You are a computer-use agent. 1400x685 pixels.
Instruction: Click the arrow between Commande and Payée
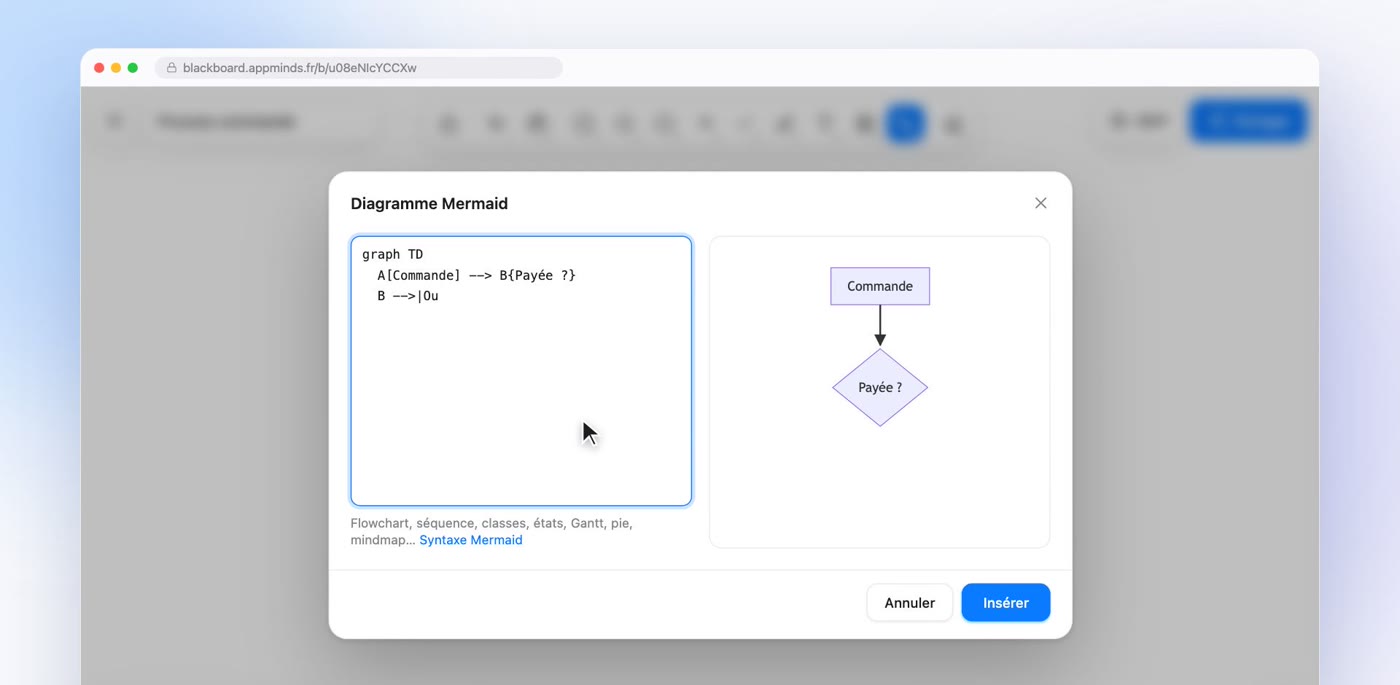click(x=880, y=326)
